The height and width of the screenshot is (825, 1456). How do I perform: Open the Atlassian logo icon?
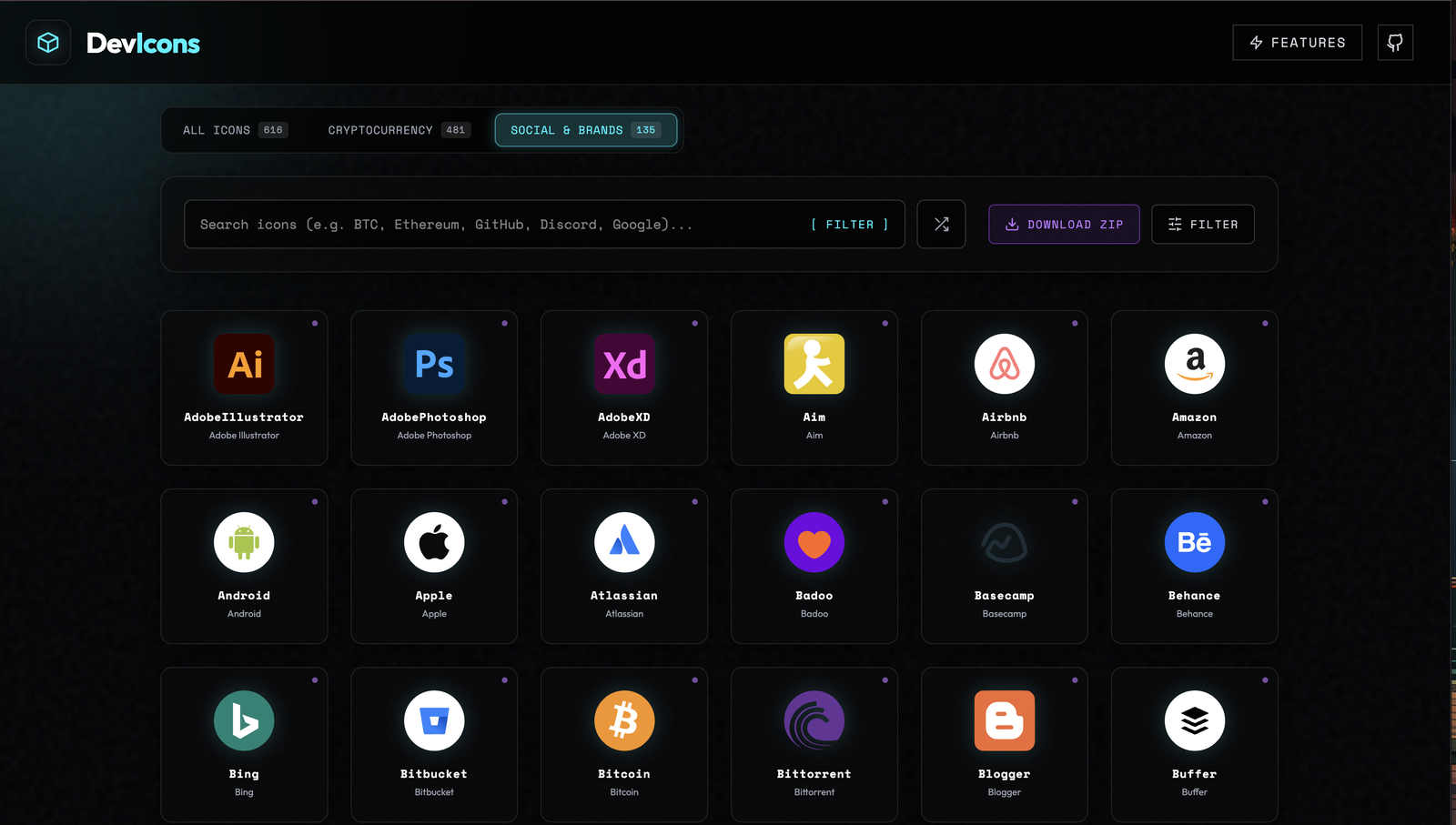point(624,542)
